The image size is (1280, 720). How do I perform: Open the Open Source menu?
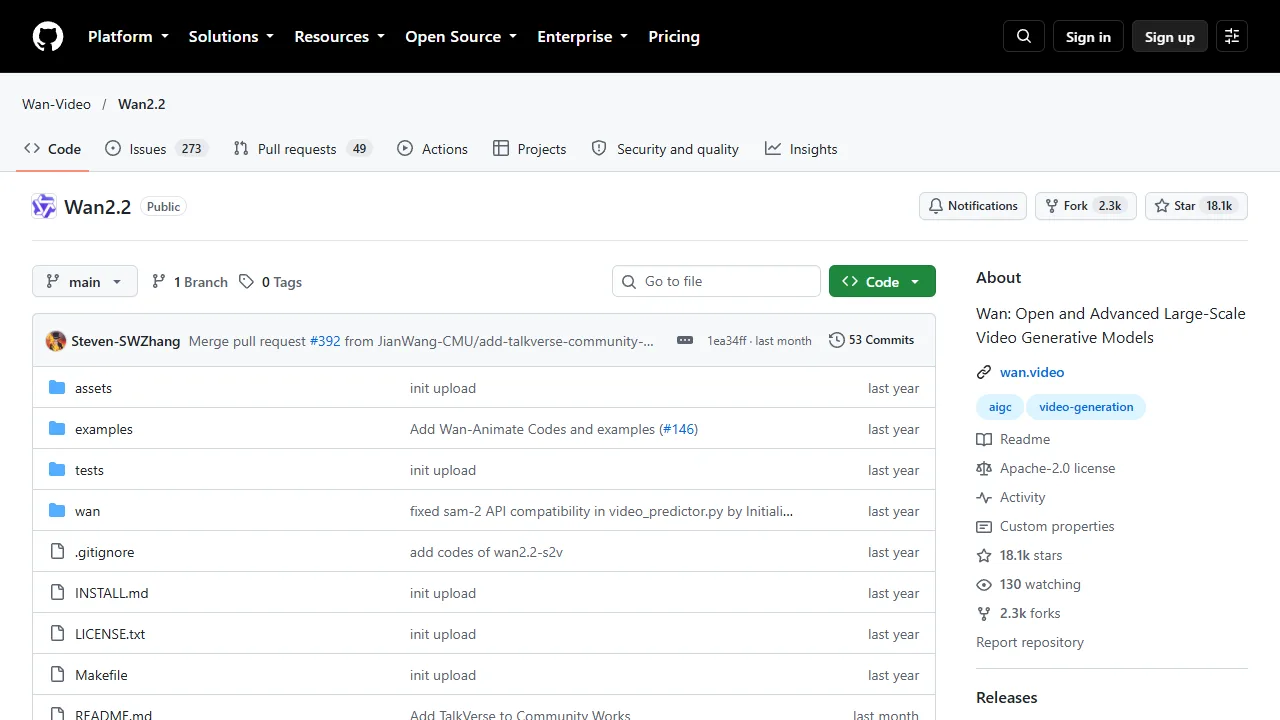point(461,37)
